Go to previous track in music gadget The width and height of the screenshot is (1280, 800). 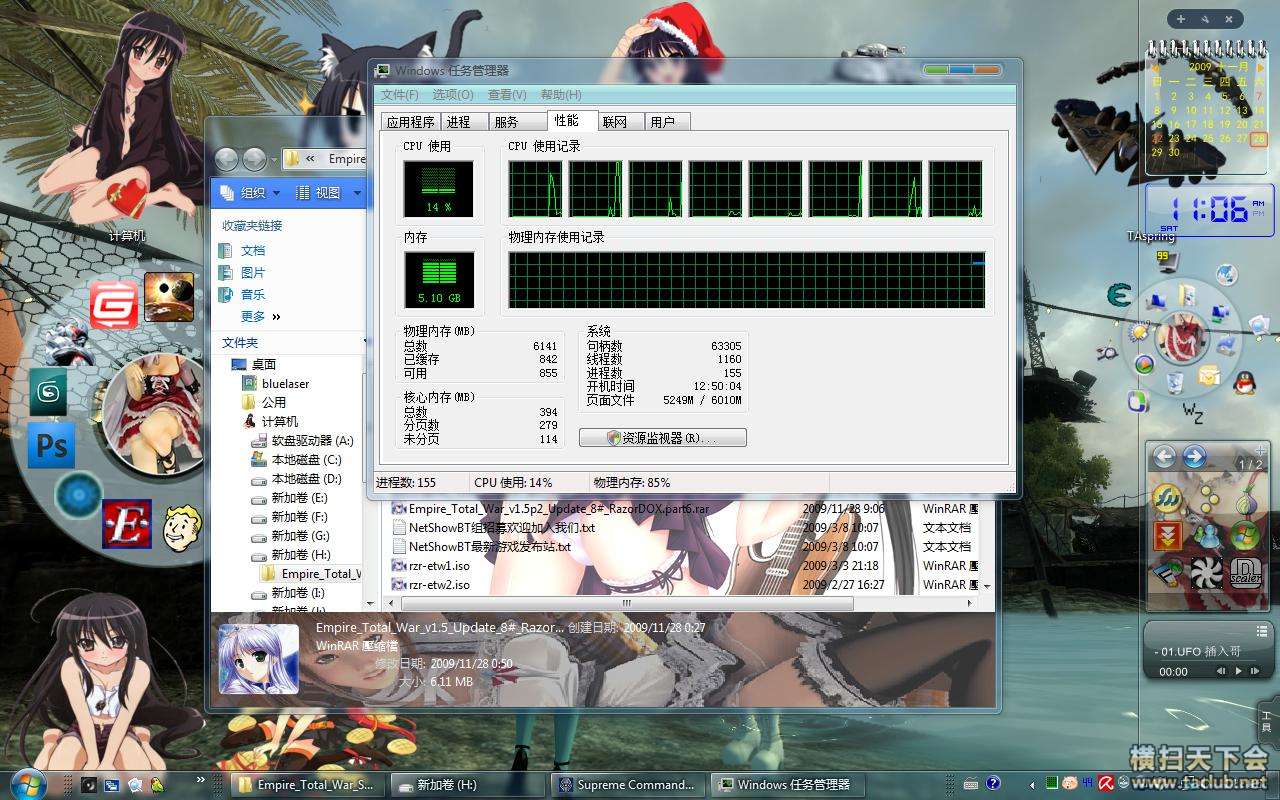(1222, 672)
